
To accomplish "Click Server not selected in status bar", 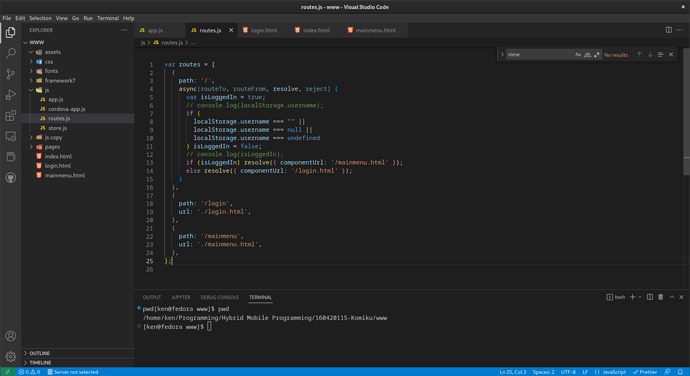I will pos(73,372).
